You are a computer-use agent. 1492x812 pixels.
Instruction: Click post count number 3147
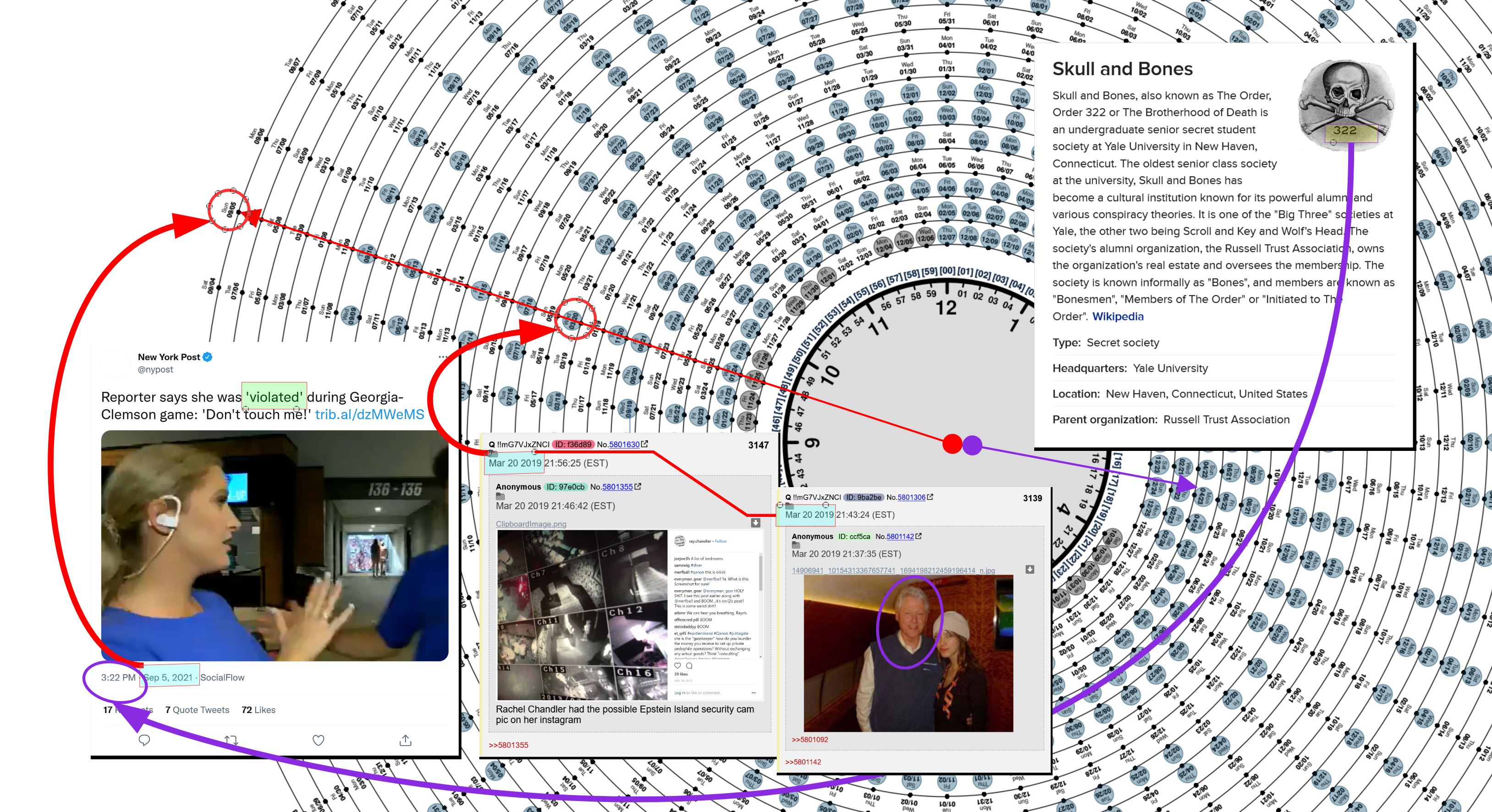click(758, 445)
